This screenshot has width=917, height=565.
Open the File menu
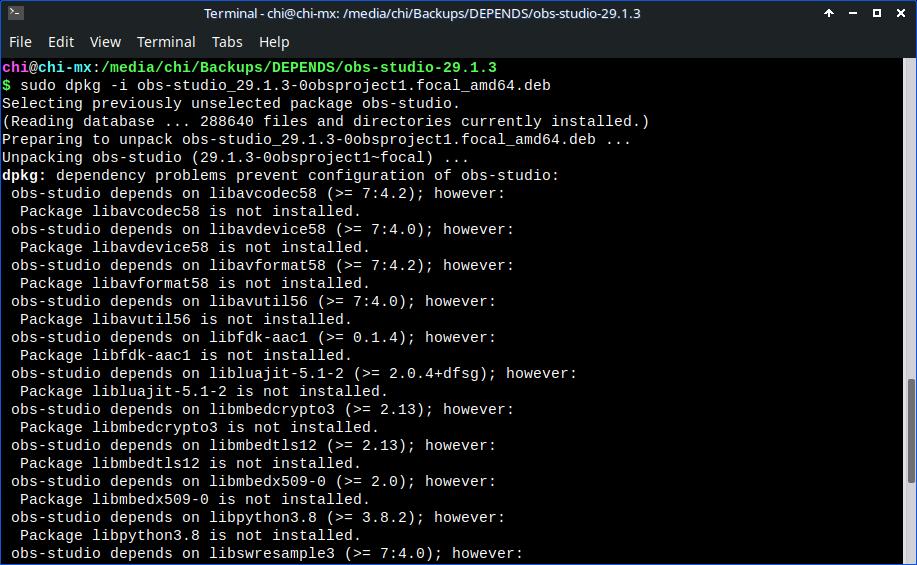[x=20, y=42]
